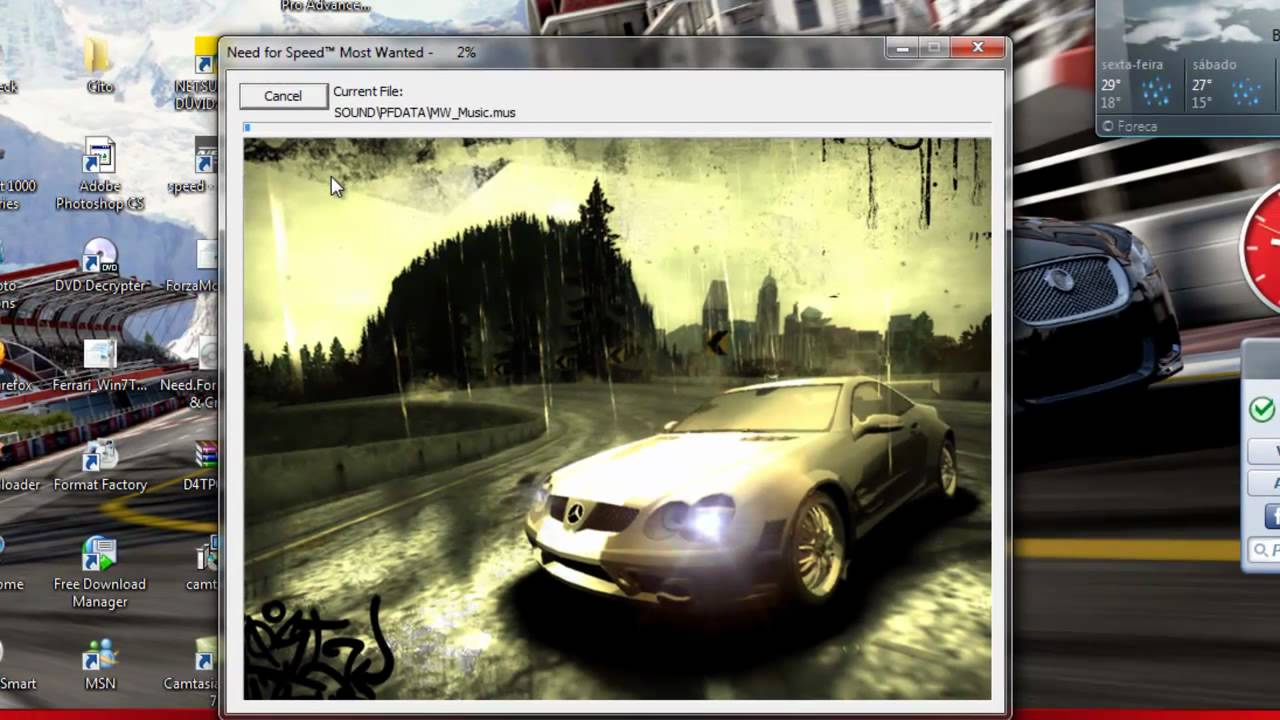Select the 'speed -' desktop shortcut

(x=195, y=166)
